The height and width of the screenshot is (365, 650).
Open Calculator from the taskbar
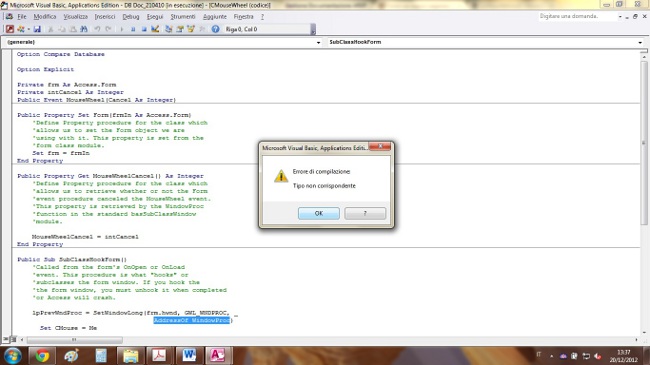tap(101, 356)
